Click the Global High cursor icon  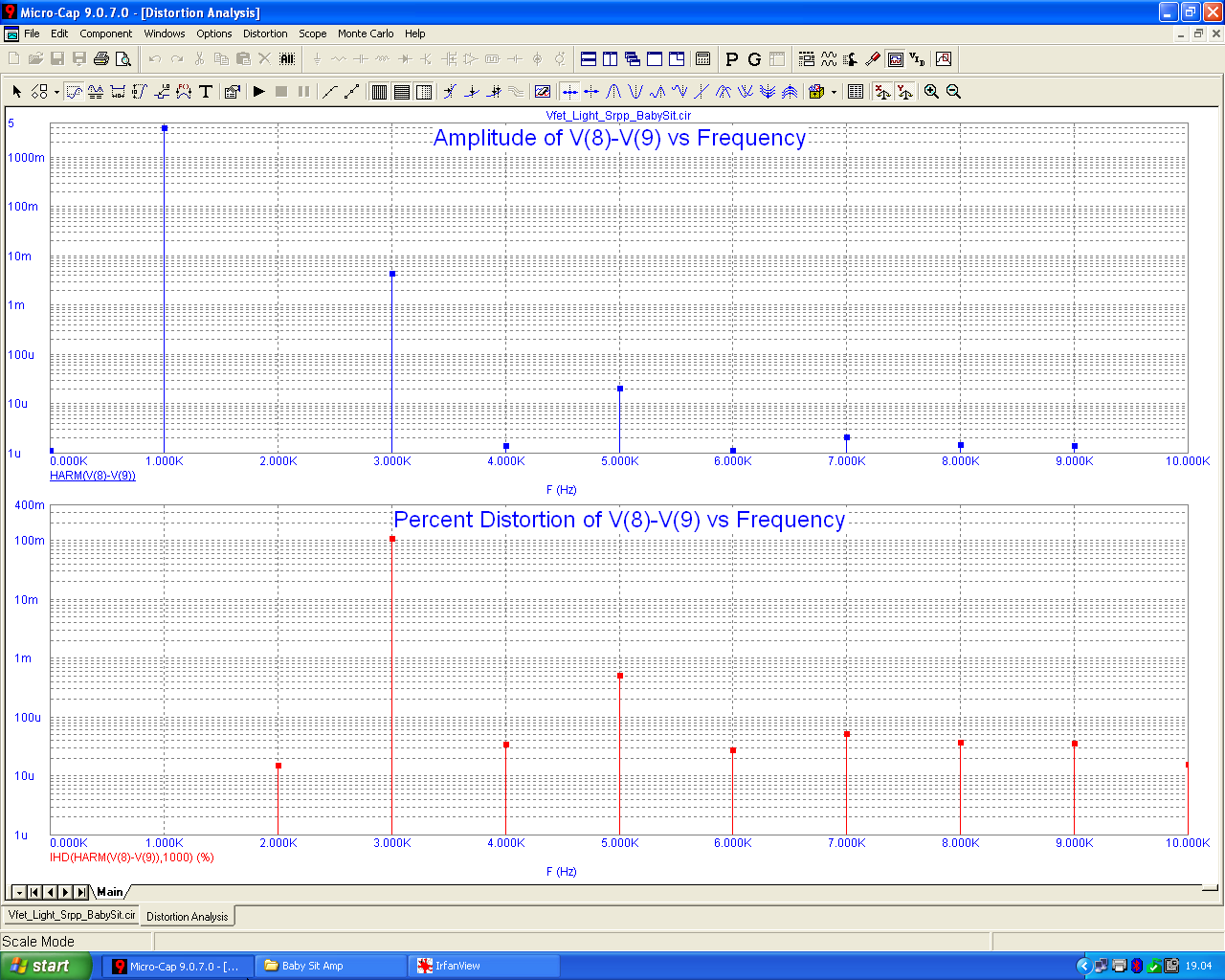pos(724,92)
